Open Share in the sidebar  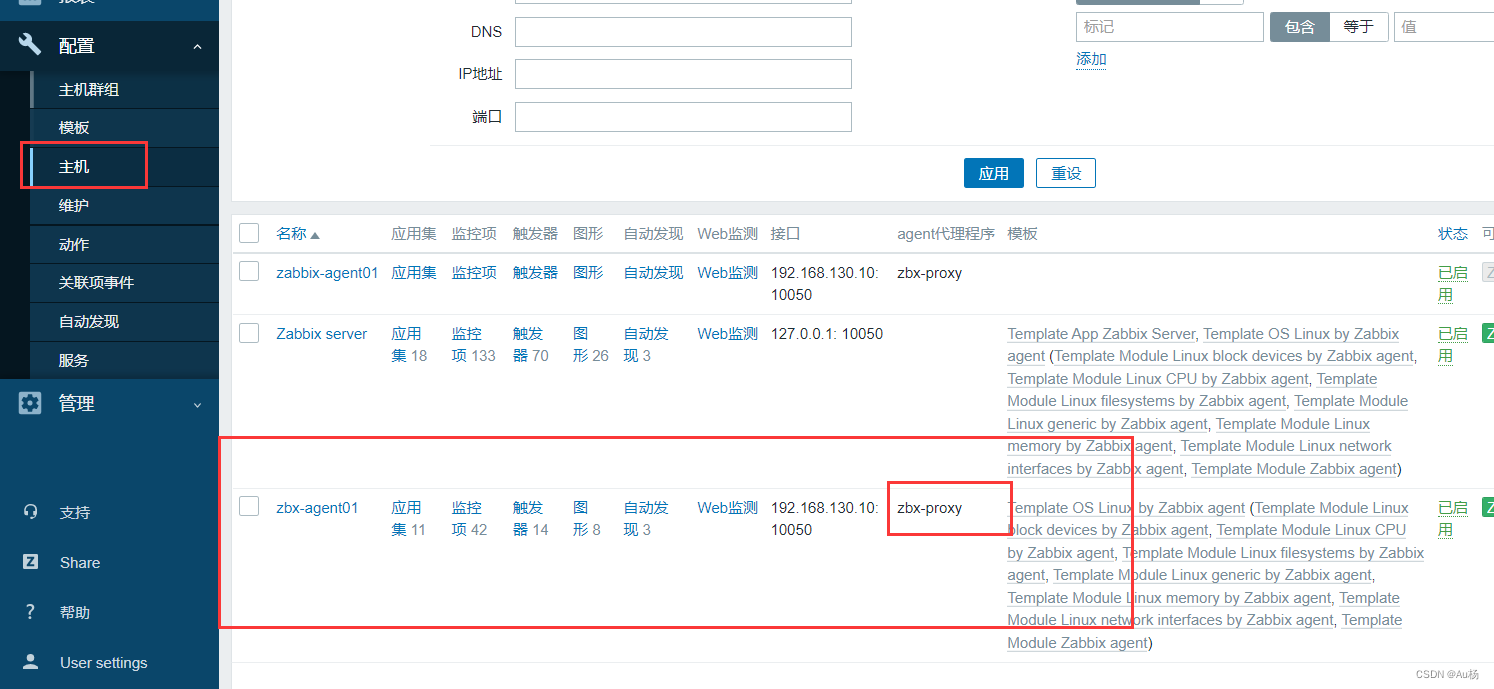[x=80, y=562]
